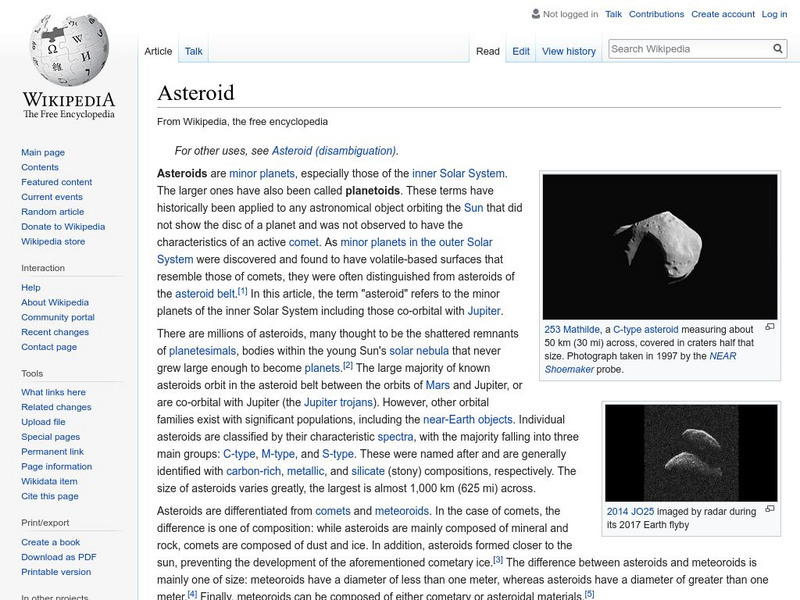Click Related changes

pyautogui.click(x=56, y=407)
